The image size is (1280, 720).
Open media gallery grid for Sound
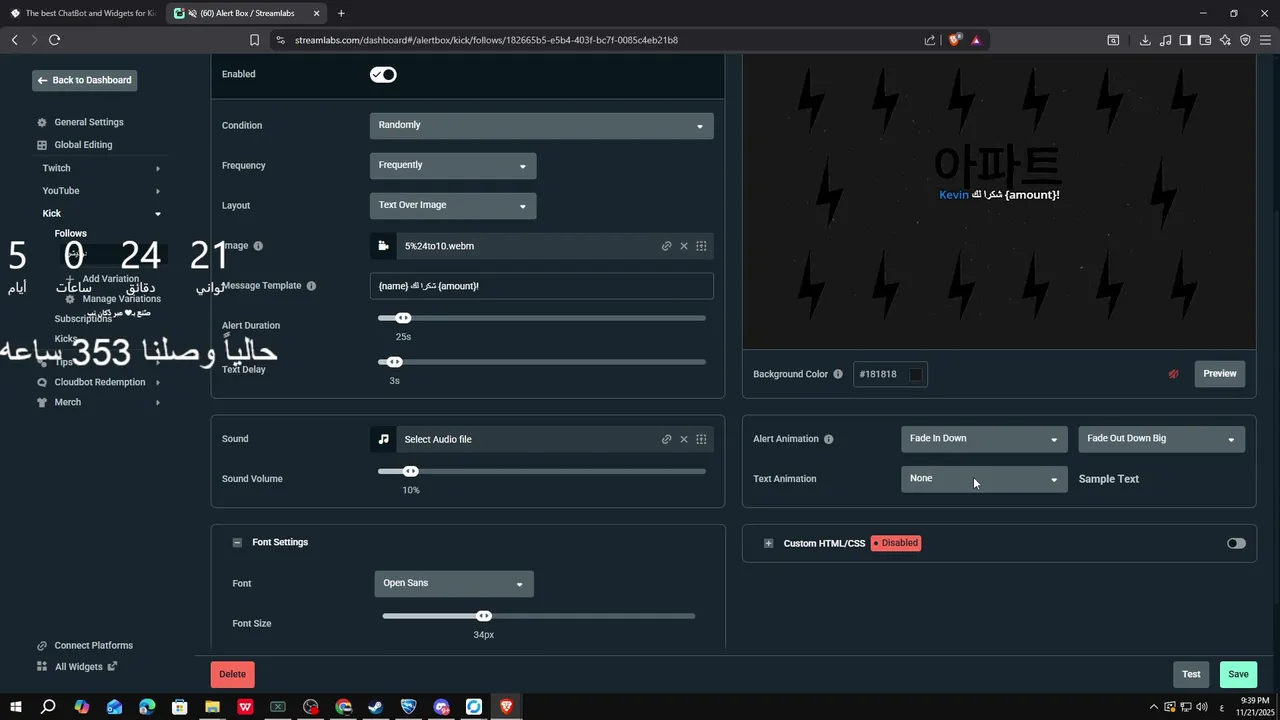pyautogui.click(x=701, y=439)
